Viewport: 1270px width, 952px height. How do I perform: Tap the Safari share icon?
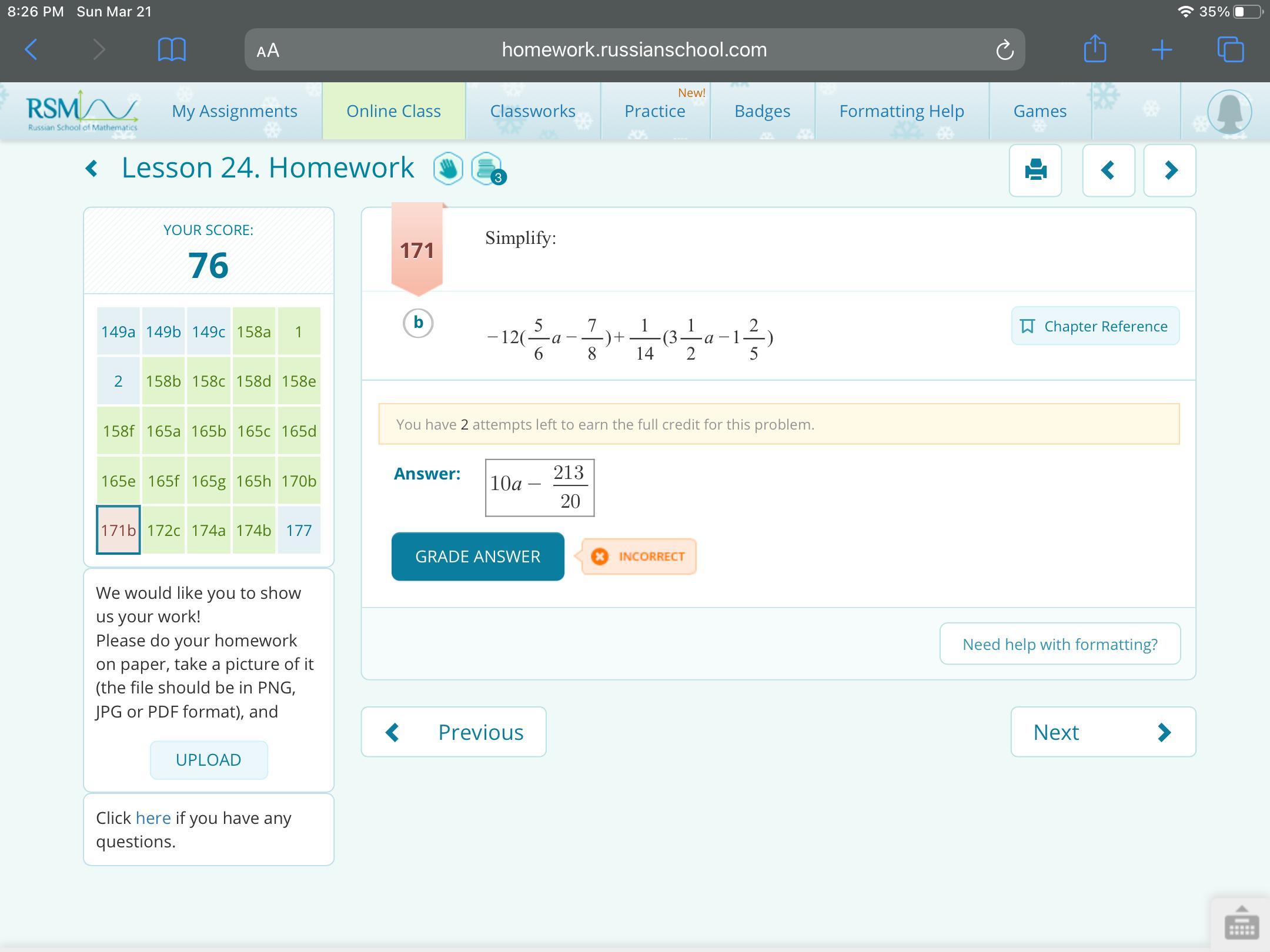pyautogui.click(x=1094, y=49)
